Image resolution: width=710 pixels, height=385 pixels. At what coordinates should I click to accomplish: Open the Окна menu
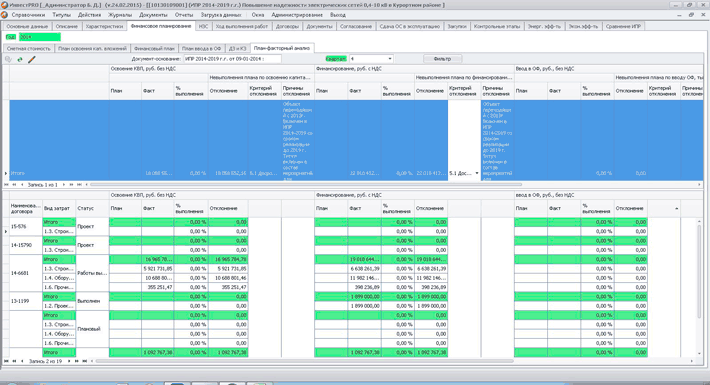[258, 15]
